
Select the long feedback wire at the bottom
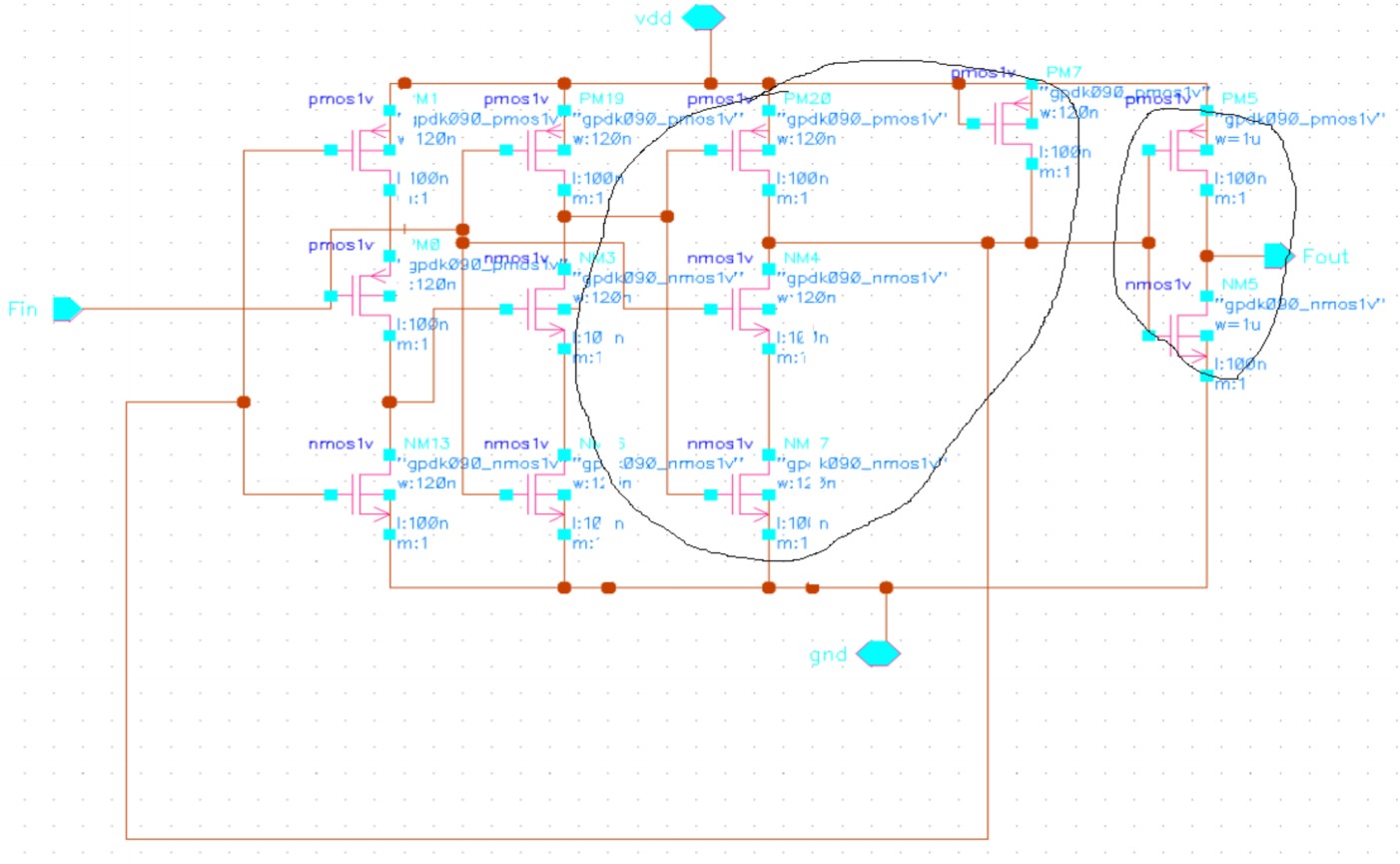pyautogui.click(x=557, y=838)
